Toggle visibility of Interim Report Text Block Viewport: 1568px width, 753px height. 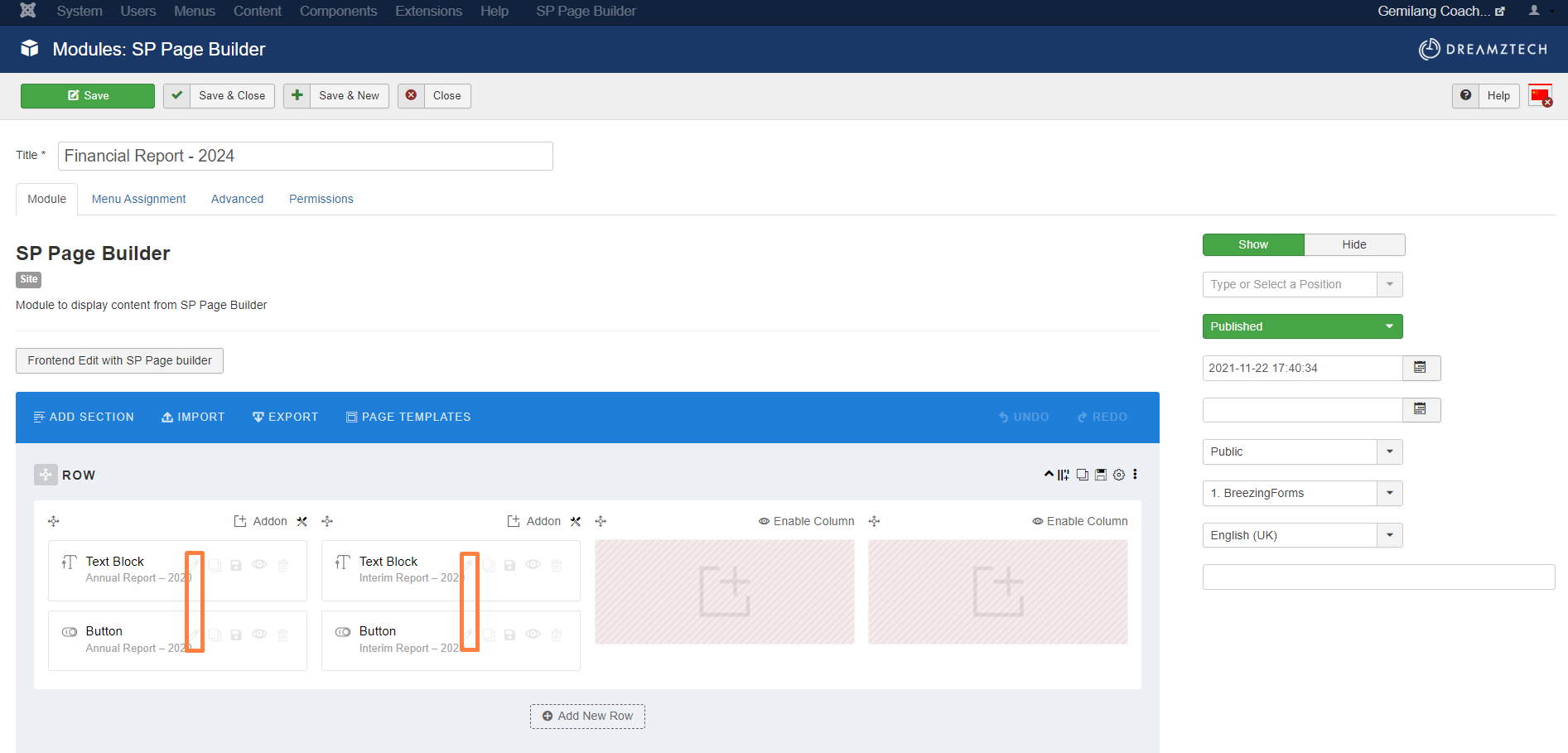pos(533,564)
